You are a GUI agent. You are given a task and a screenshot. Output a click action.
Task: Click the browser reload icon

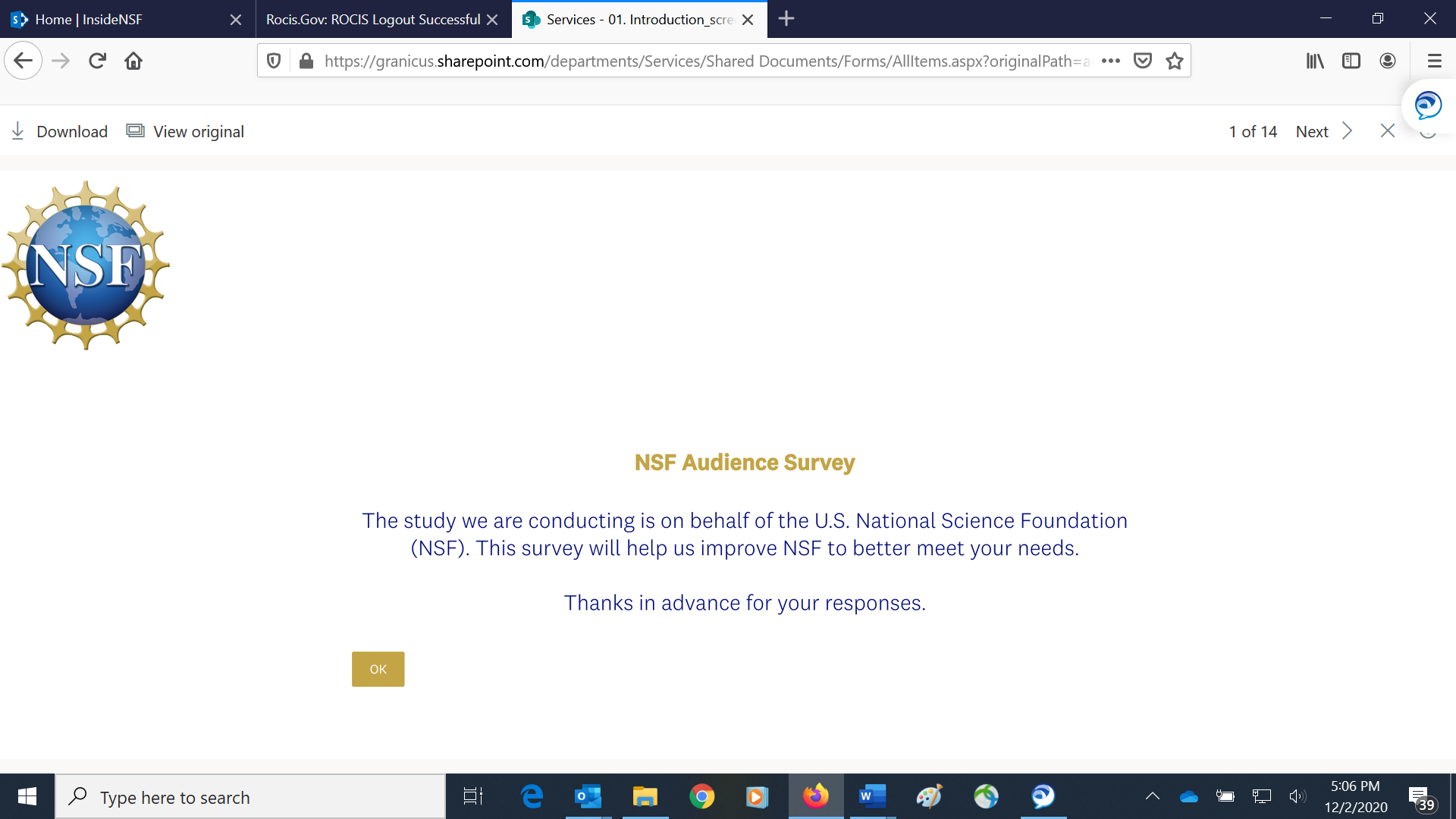point(97,61)
